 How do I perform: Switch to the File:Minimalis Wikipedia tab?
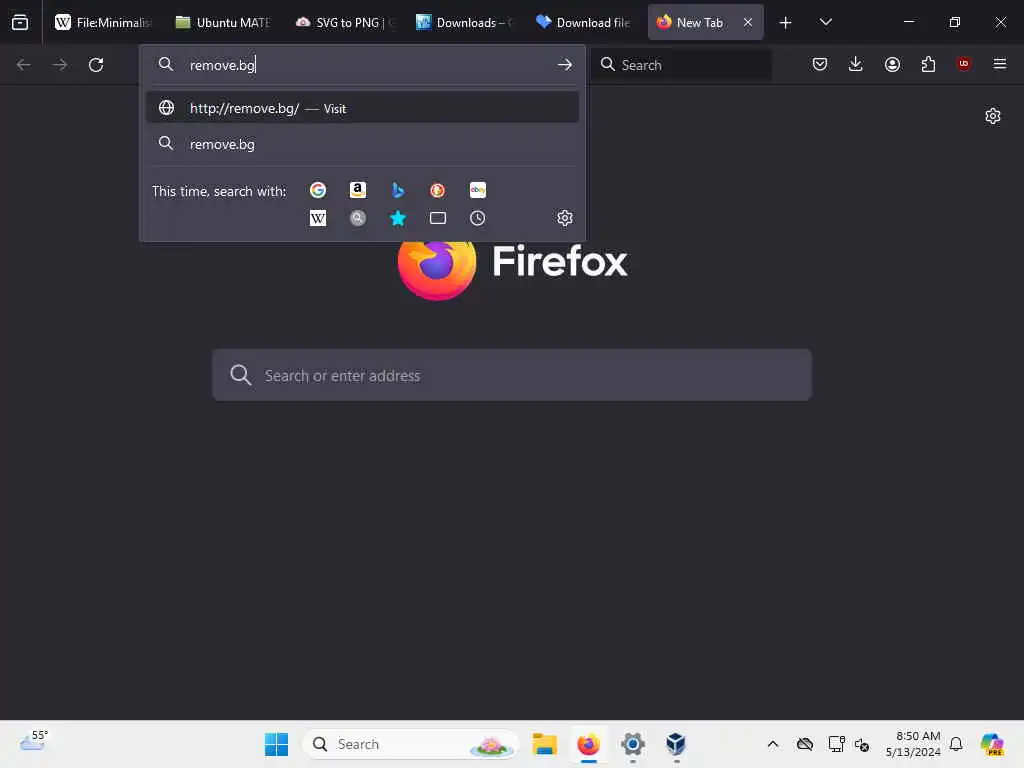click(103, 23)
